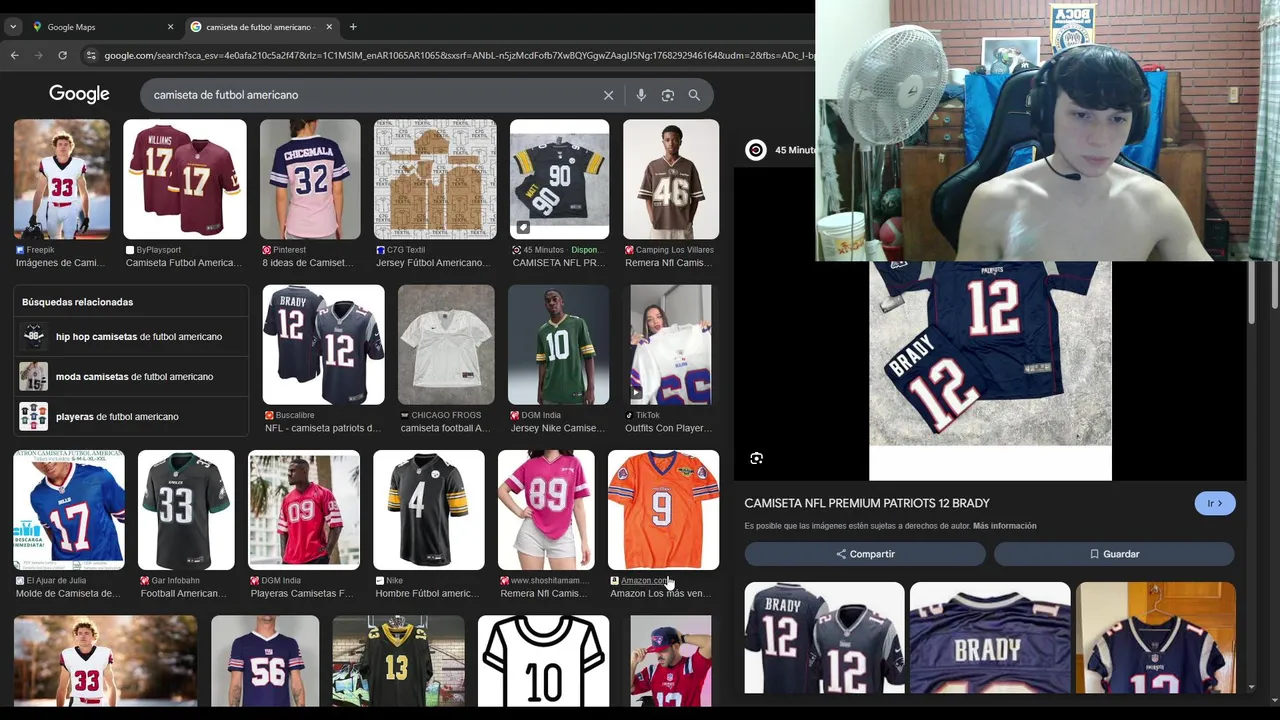Open related hanging Patriots jersey thumbnail
Screen dimensions: 1280x720
(x=1155, y=638)
